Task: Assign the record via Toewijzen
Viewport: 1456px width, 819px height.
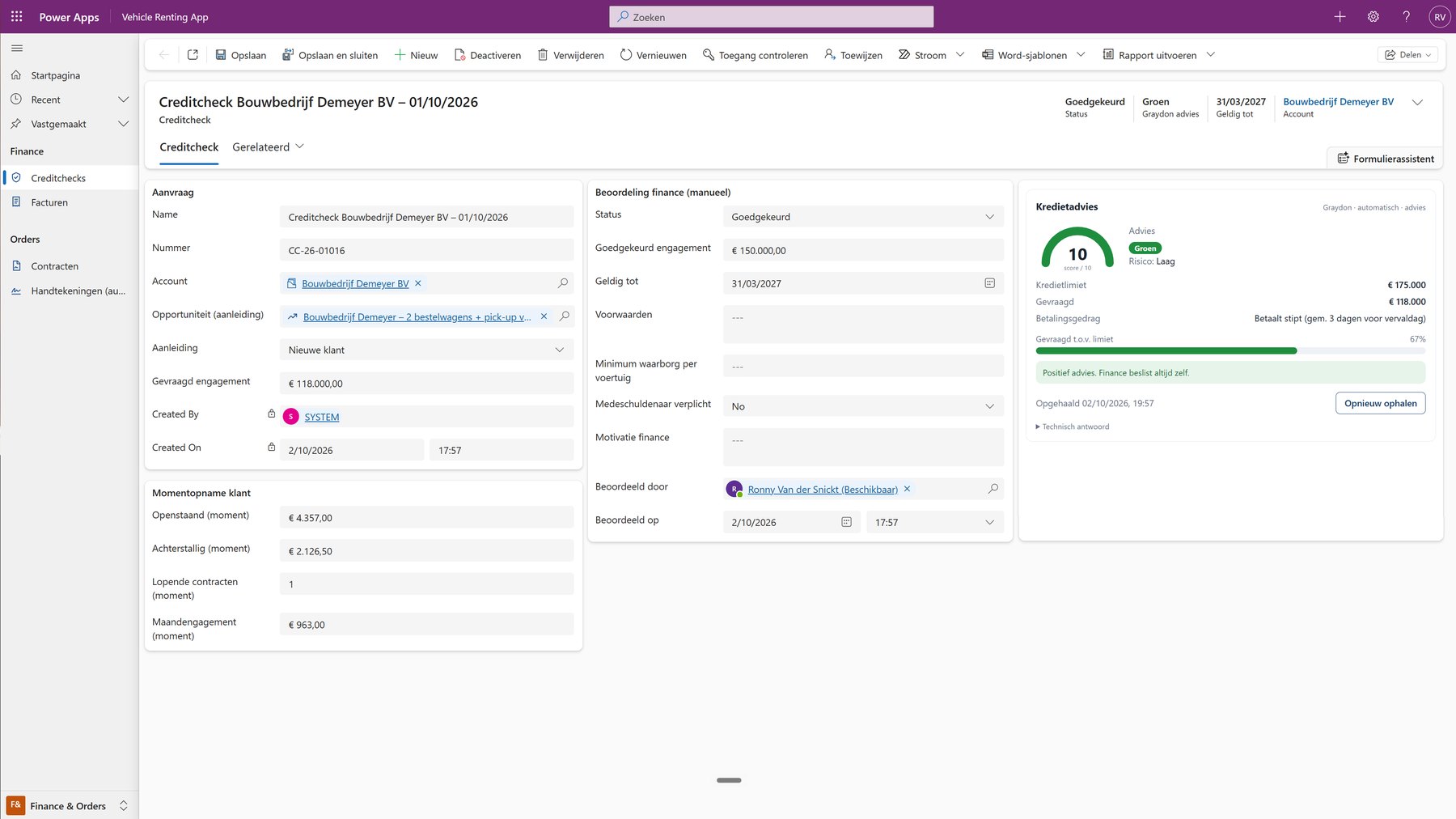Action: click(x=853, y=55)
